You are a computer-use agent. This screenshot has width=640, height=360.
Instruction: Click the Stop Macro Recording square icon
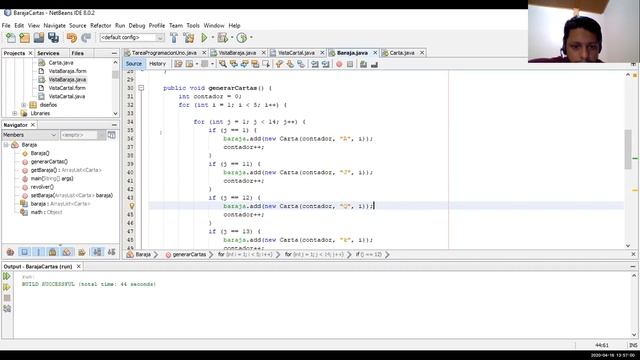tap(350, 64)
